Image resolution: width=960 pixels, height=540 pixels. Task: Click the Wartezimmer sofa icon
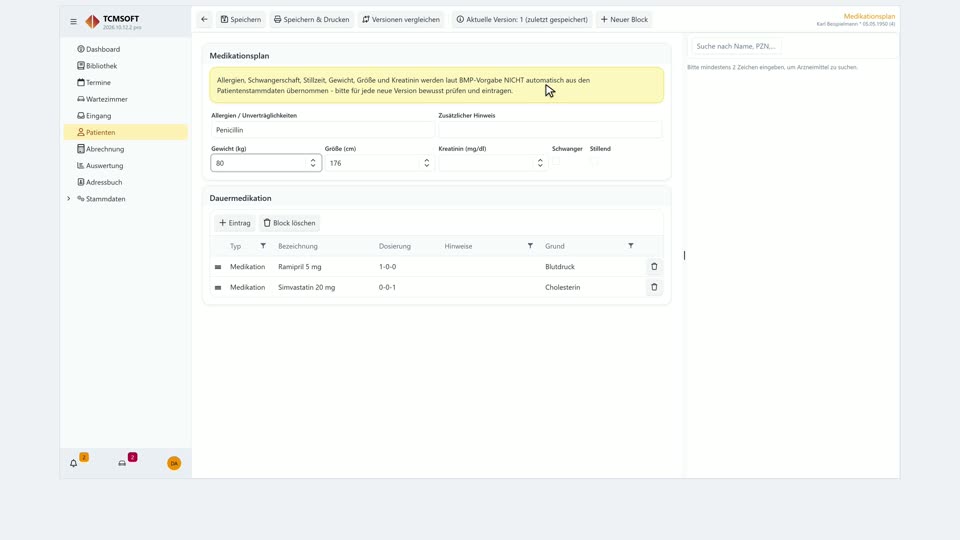click(81, 99)
